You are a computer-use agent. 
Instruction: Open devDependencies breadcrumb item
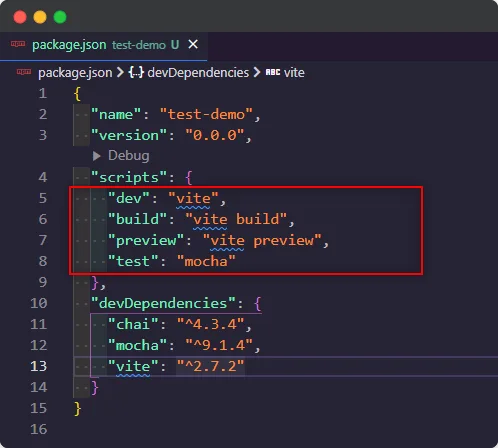[x=198, y=73]
